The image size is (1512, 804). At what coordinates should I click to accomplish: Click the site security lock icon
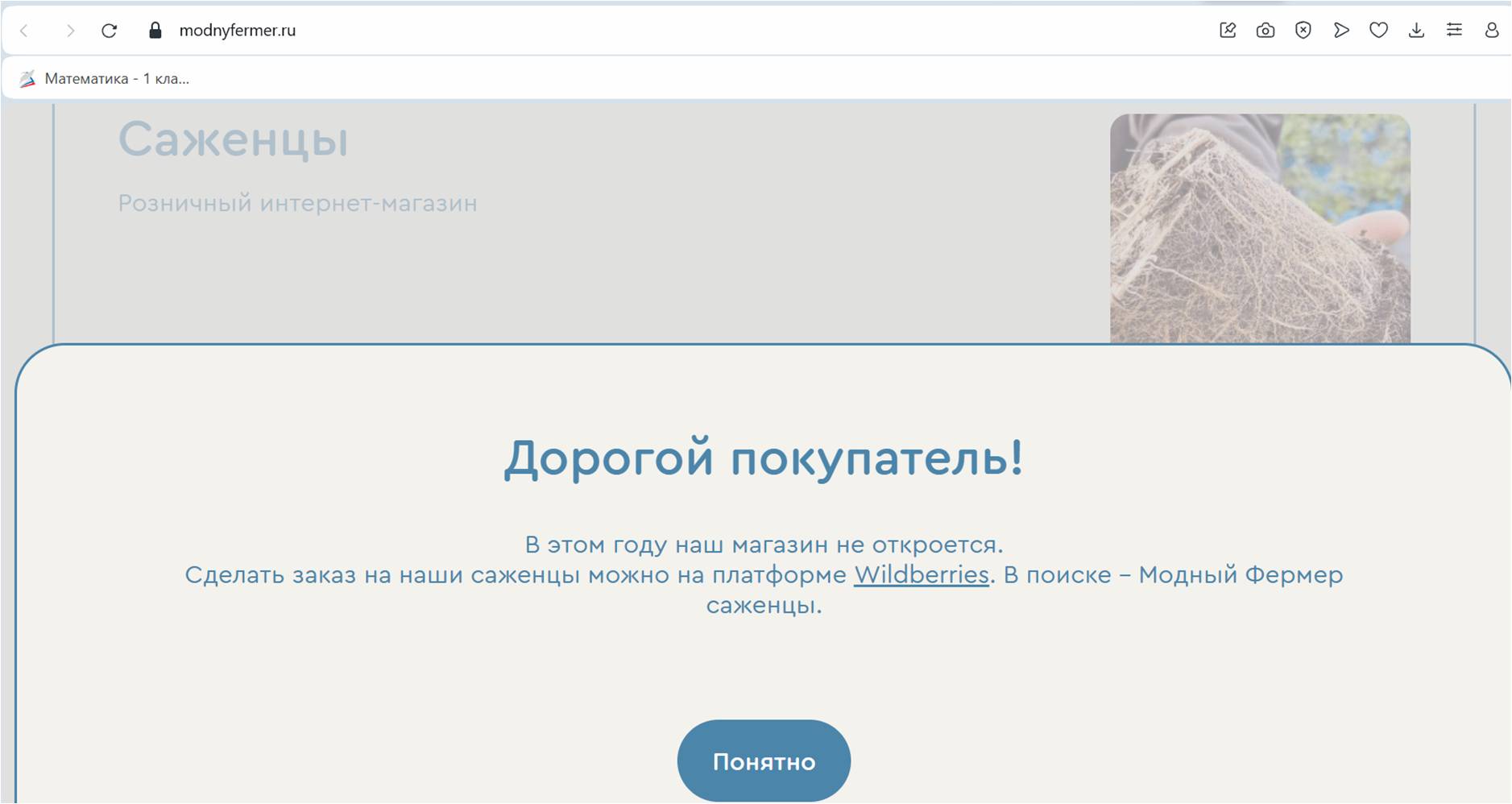(155, 31)
